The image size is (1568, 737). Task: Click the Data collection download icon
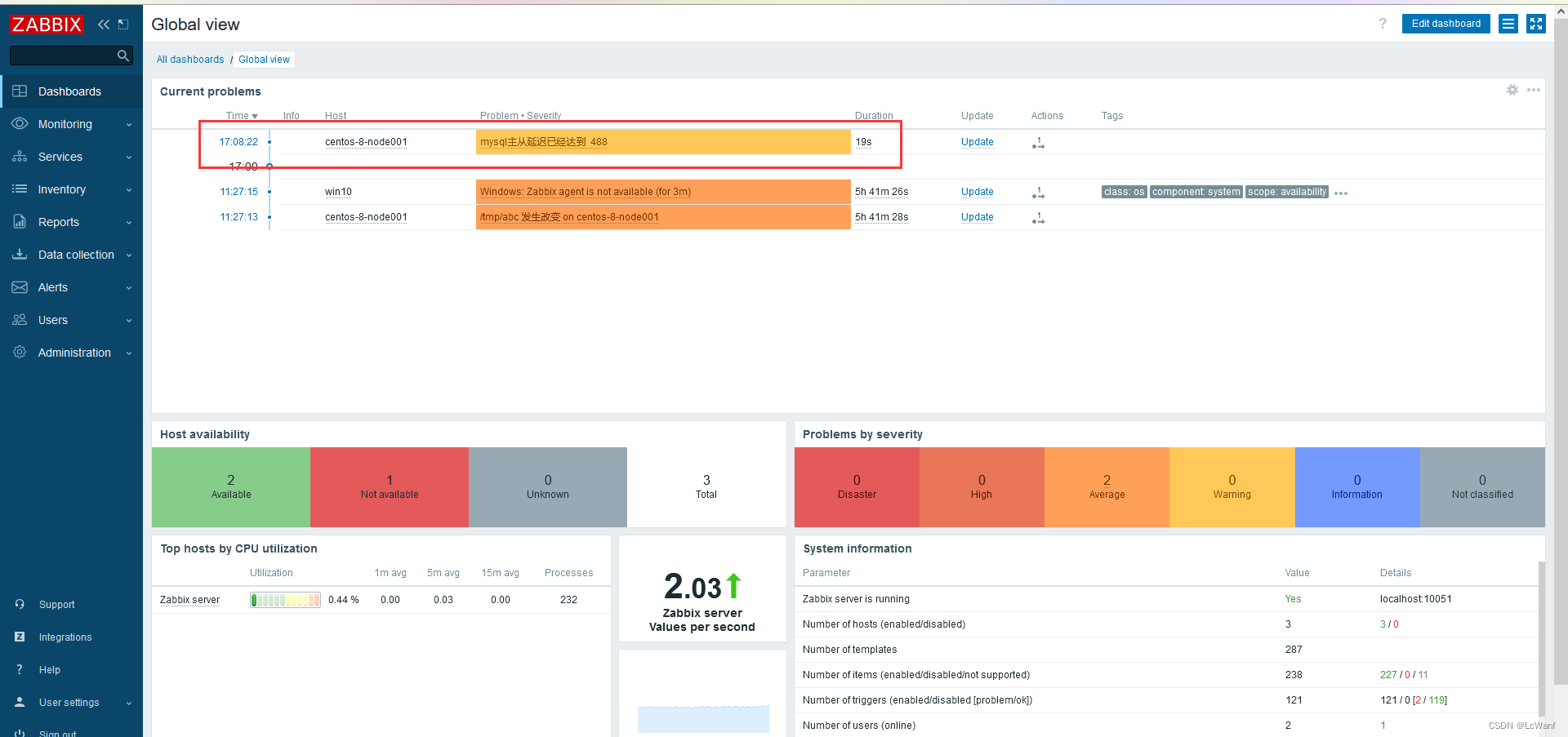click(20, 255)
